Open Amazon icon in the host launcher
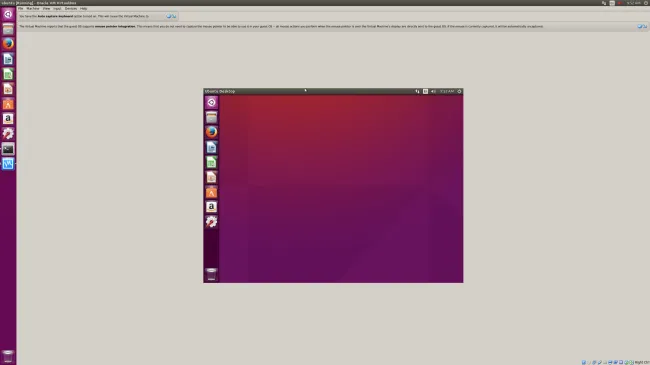 pos(8,119)
